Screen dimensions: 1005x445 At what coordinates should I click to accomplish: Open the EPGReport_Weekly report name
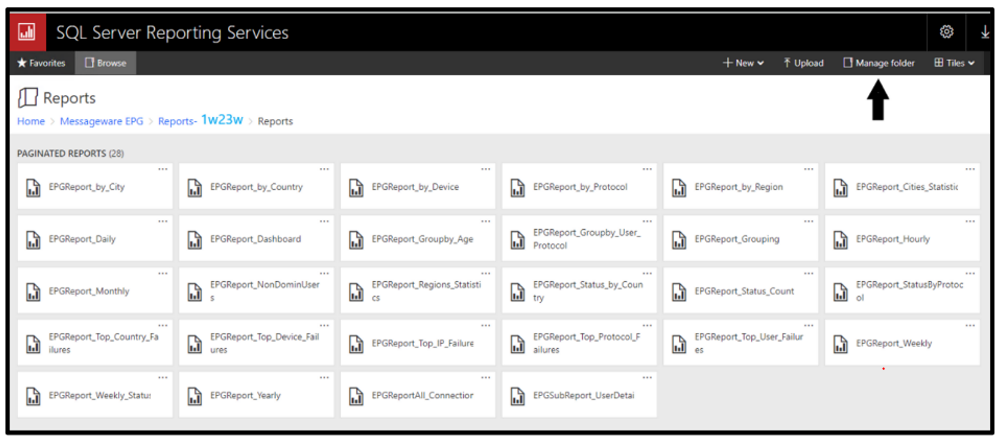click(893, 344)
